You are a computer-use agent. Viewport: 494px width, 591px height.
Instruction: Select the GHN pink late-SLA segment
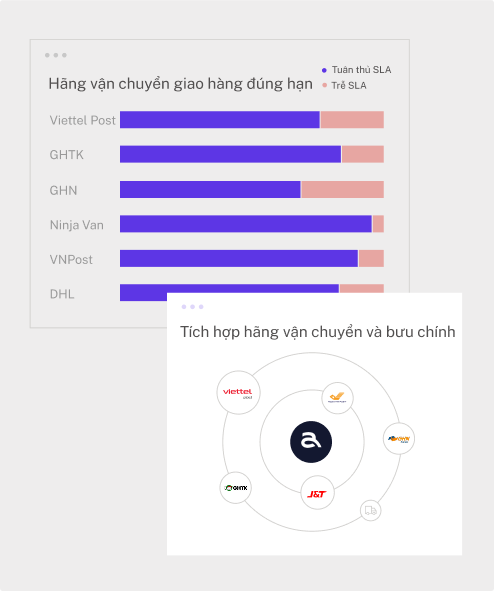tap(343, 189)
